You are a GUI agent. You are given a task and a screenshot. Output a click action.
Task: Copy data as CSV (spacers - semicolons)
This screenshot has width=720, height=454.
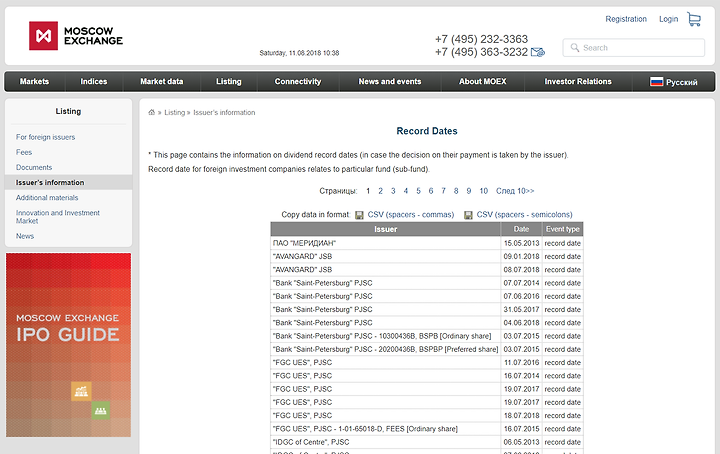point(524,215)
